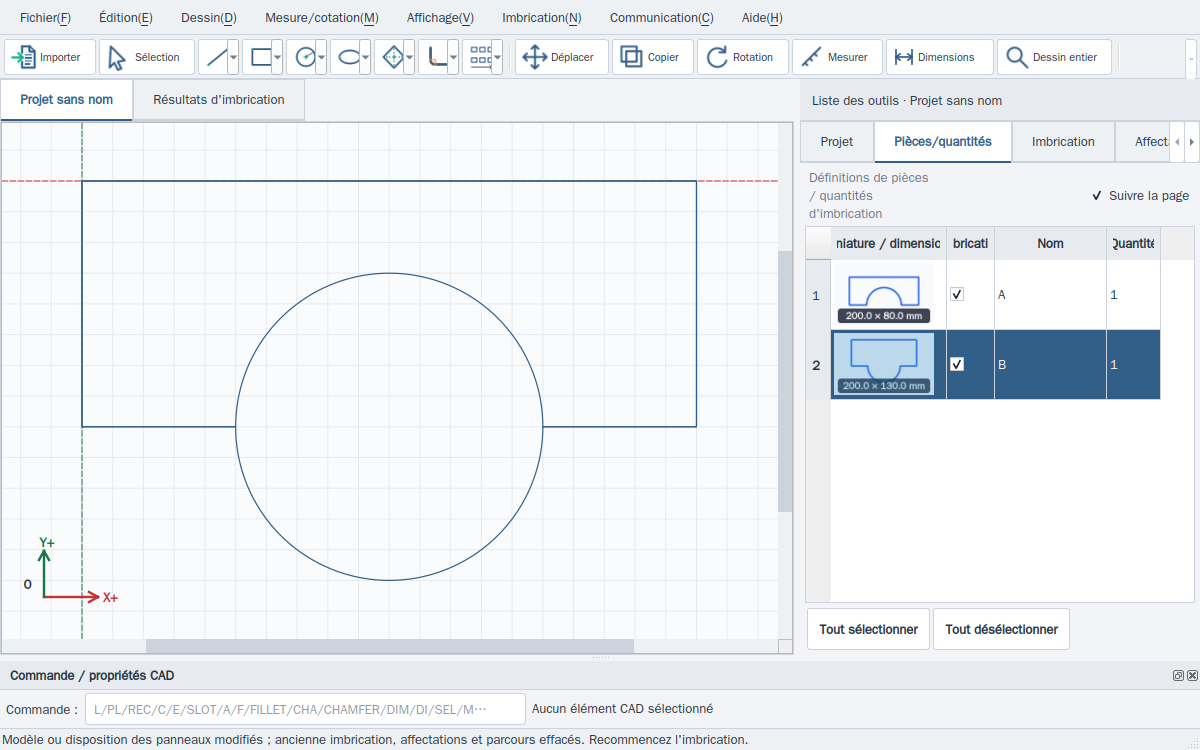Select the line drawing tool
This screenshot has width=1200, height=750.
pyautogui.click(x=213, y=57)
